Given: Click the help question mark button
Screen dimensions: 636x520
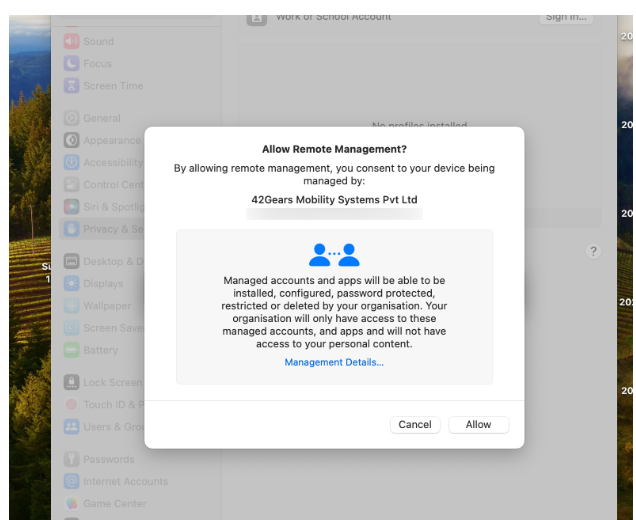Looking at the screenshot, I should (593, 251).
